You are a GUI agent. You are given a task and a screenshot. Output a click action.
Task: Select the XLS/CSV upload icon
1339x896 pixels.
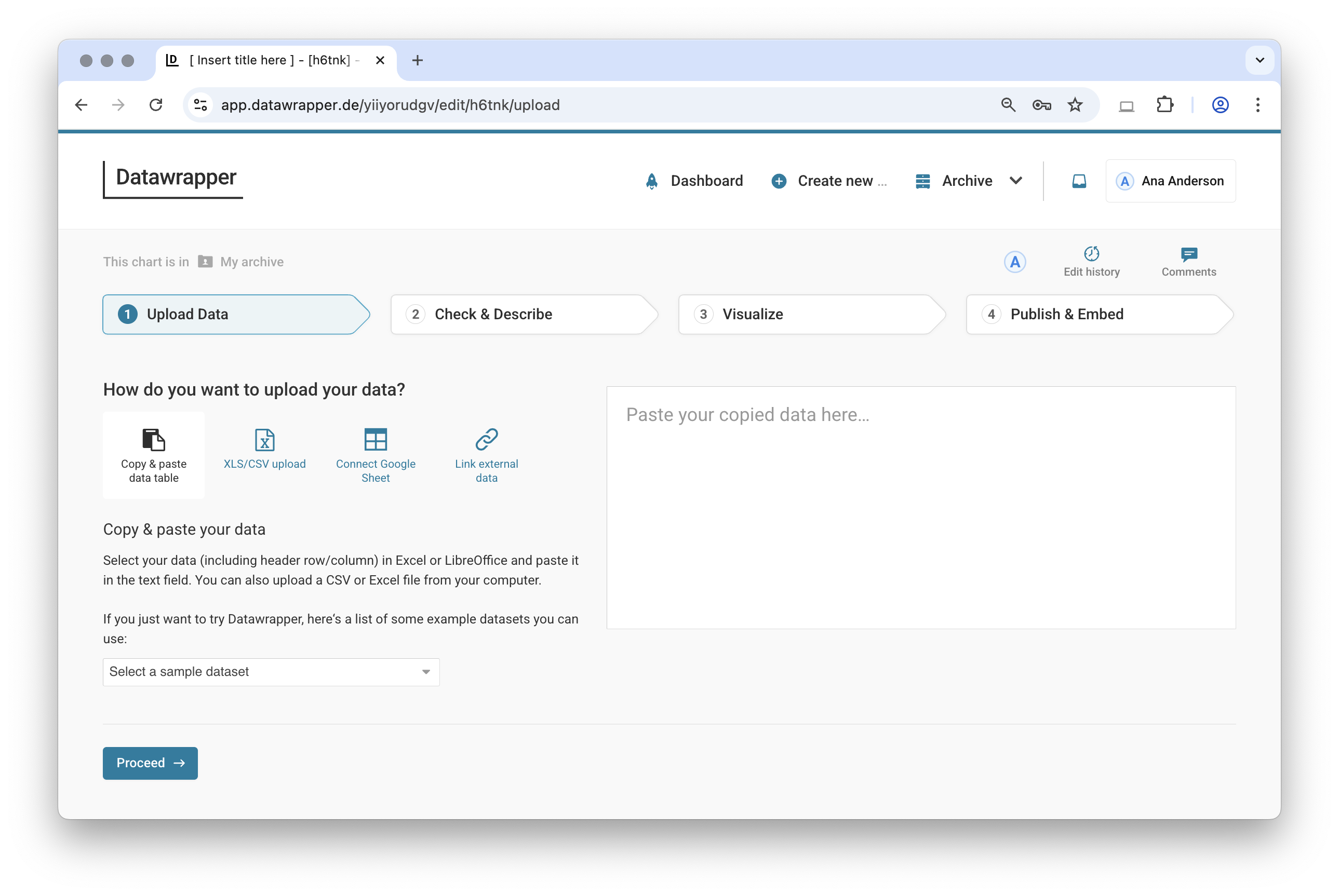point(264,440)
